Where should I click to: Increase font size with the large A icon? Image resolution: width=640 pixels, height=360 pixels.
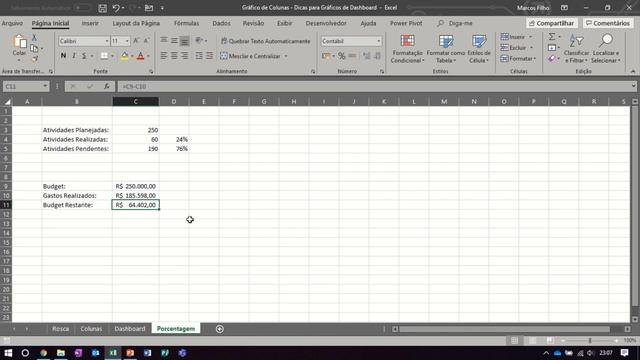pos(136,41)
